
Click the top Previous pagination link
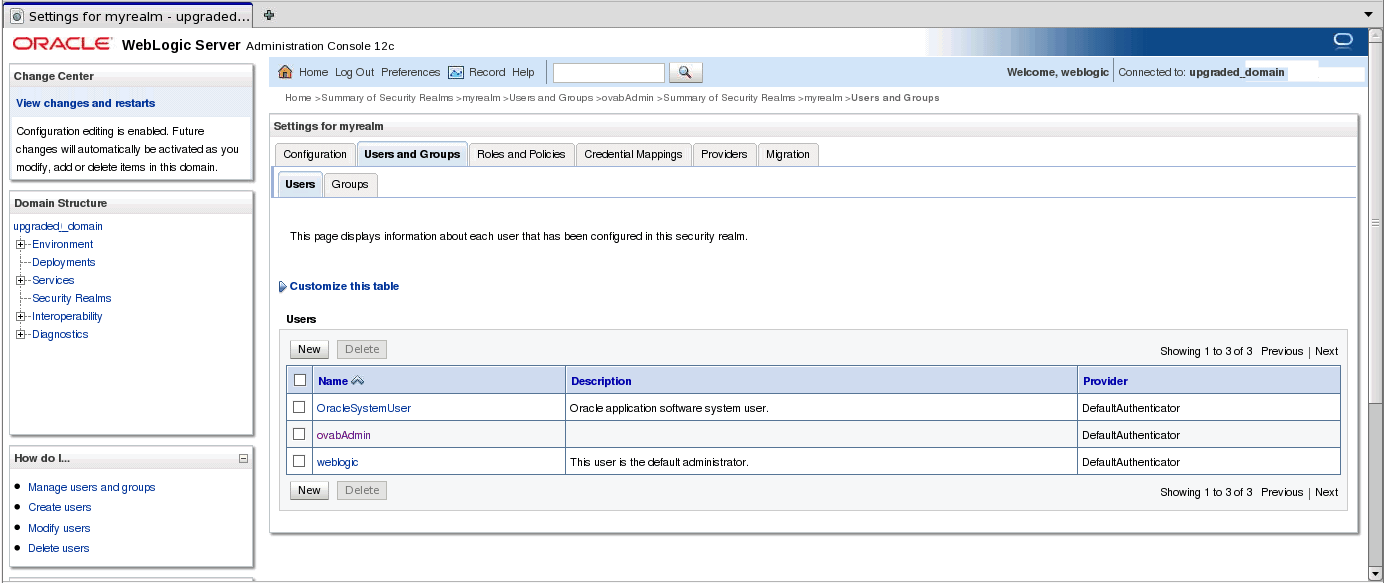[x=1282, y=351]
